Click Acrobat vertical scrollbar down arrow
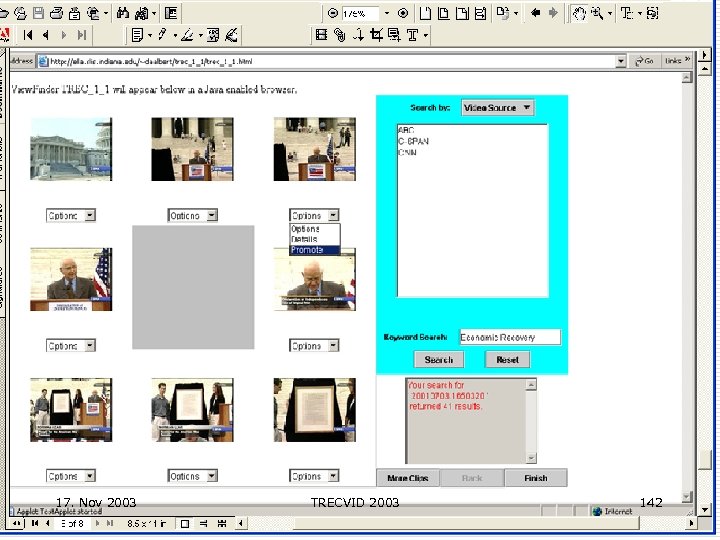 705,509
